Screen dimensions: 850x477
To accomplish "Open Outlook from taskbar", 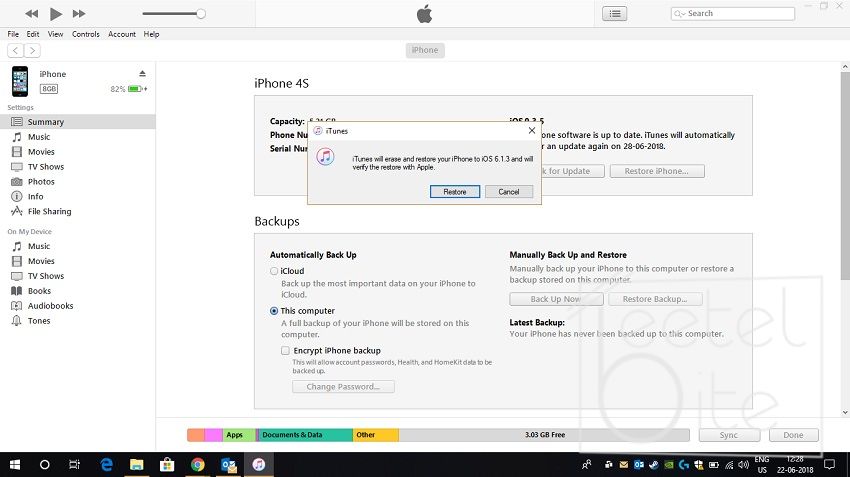I will [228, 465].
